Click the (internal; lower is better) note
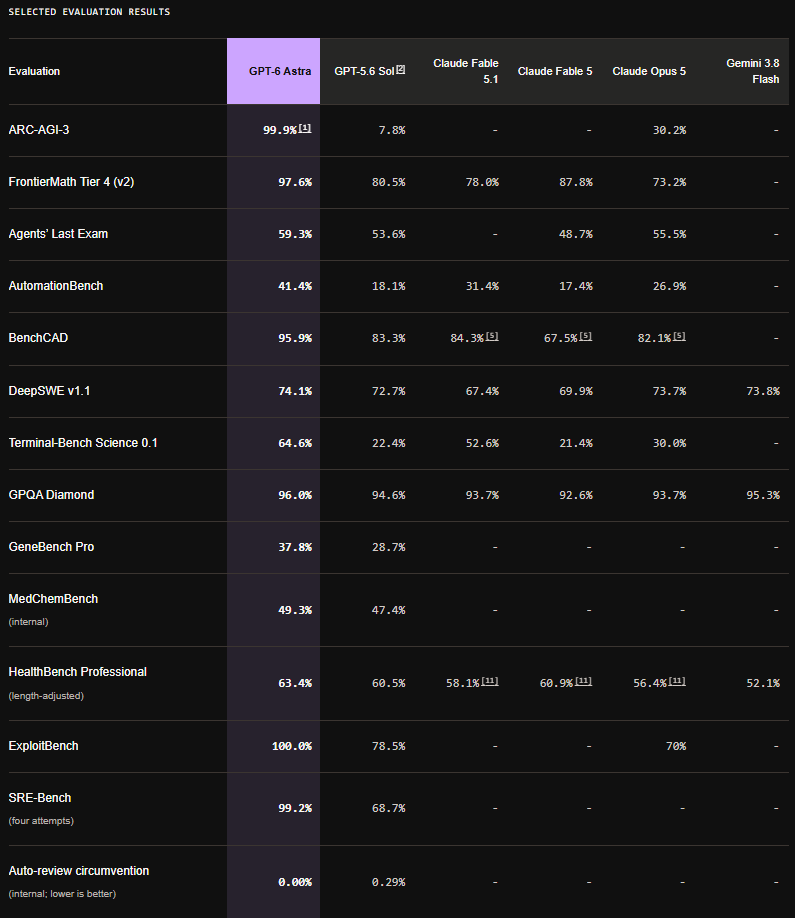The height and width of the screenshot is (918, 795). tap(62, 894)
